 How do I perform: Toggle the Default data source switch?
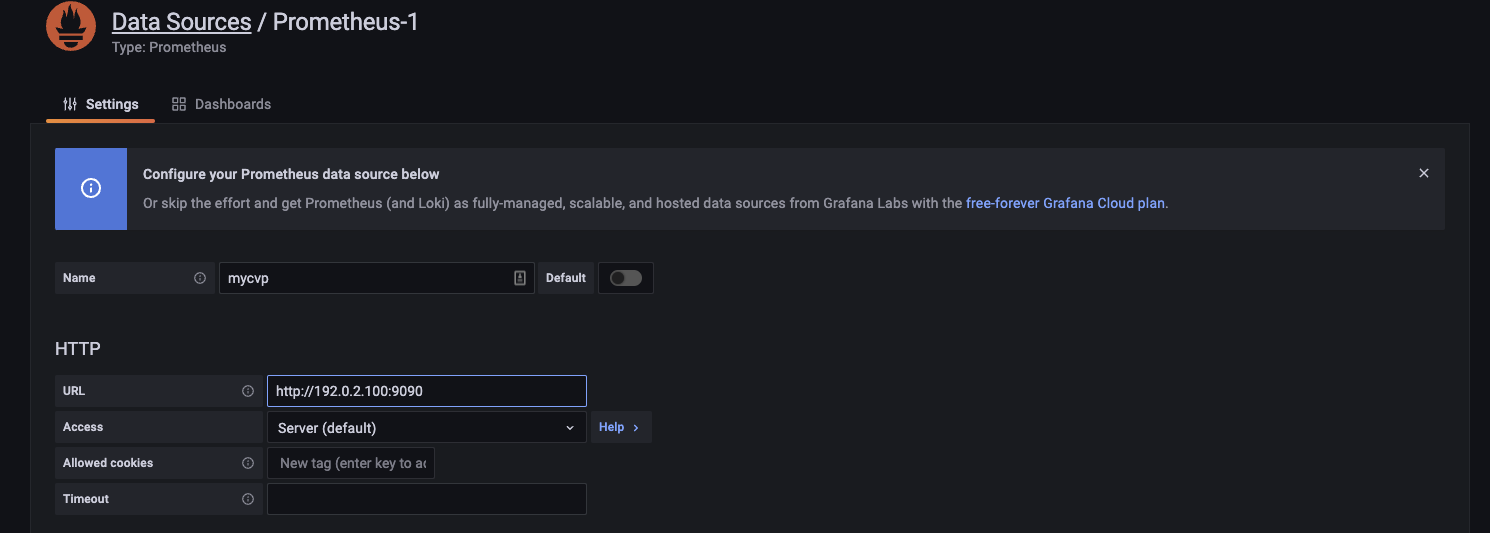(626, 278)
